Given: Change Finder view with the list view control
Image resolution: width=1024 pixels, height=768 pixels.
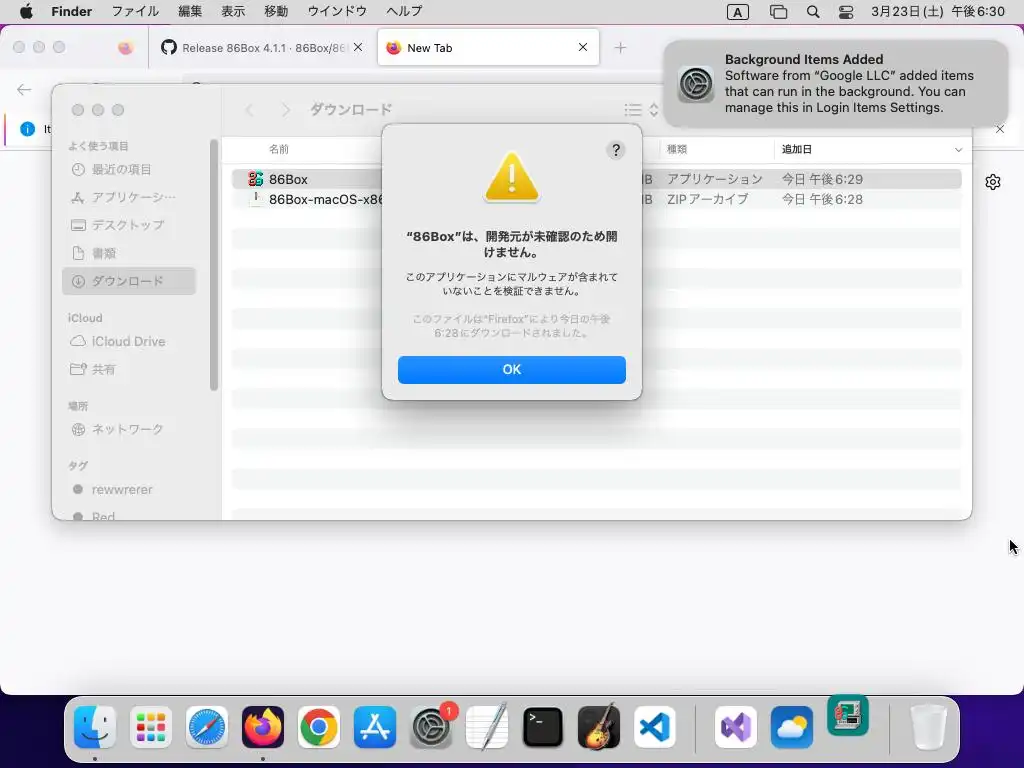Looking at the screenshot, I should [x=641, y=110].
